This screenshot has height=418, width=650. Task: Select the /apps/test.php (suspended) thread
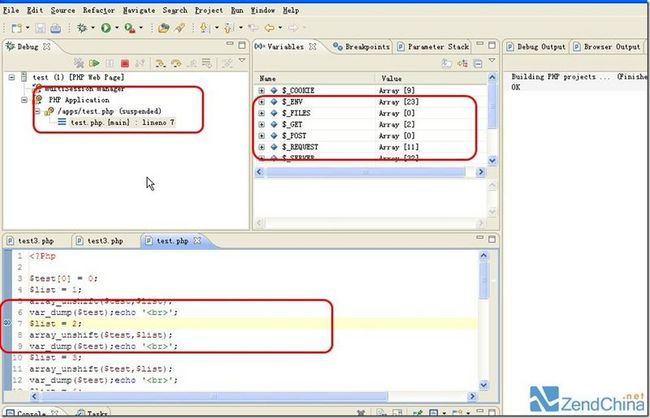click(x=109, y=111)
